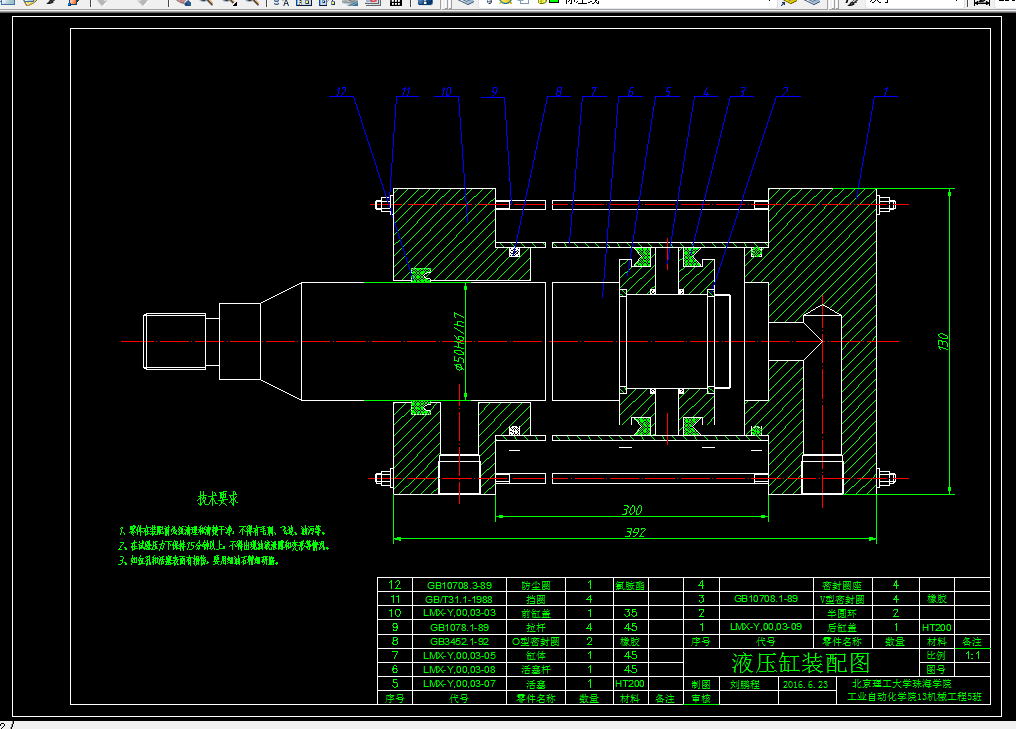Click the 1:1 scale value cell

click(x=972, y=655)
